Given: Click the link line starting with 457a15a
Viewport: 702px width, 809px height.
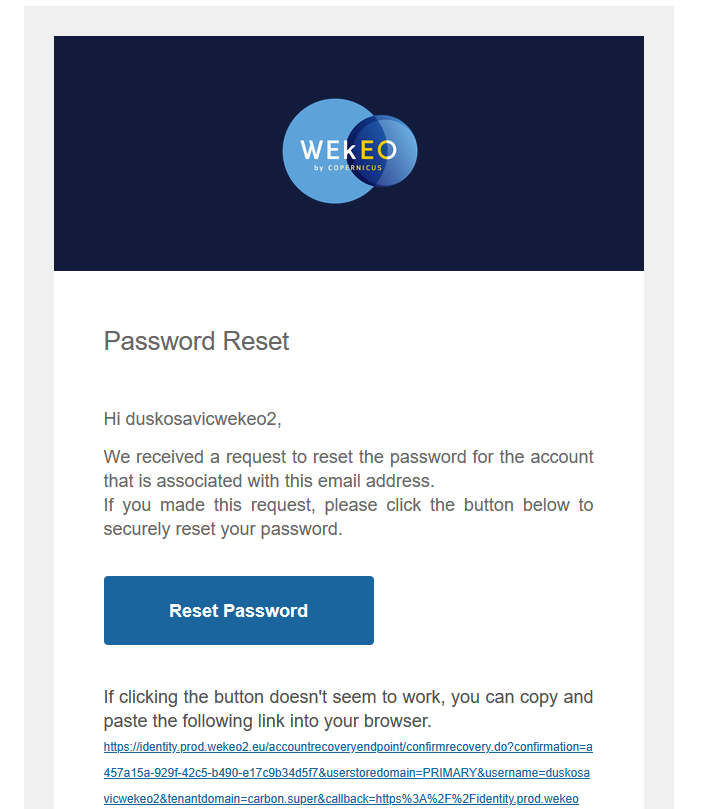Looking at the screenshot, I should tap(346, 773).
